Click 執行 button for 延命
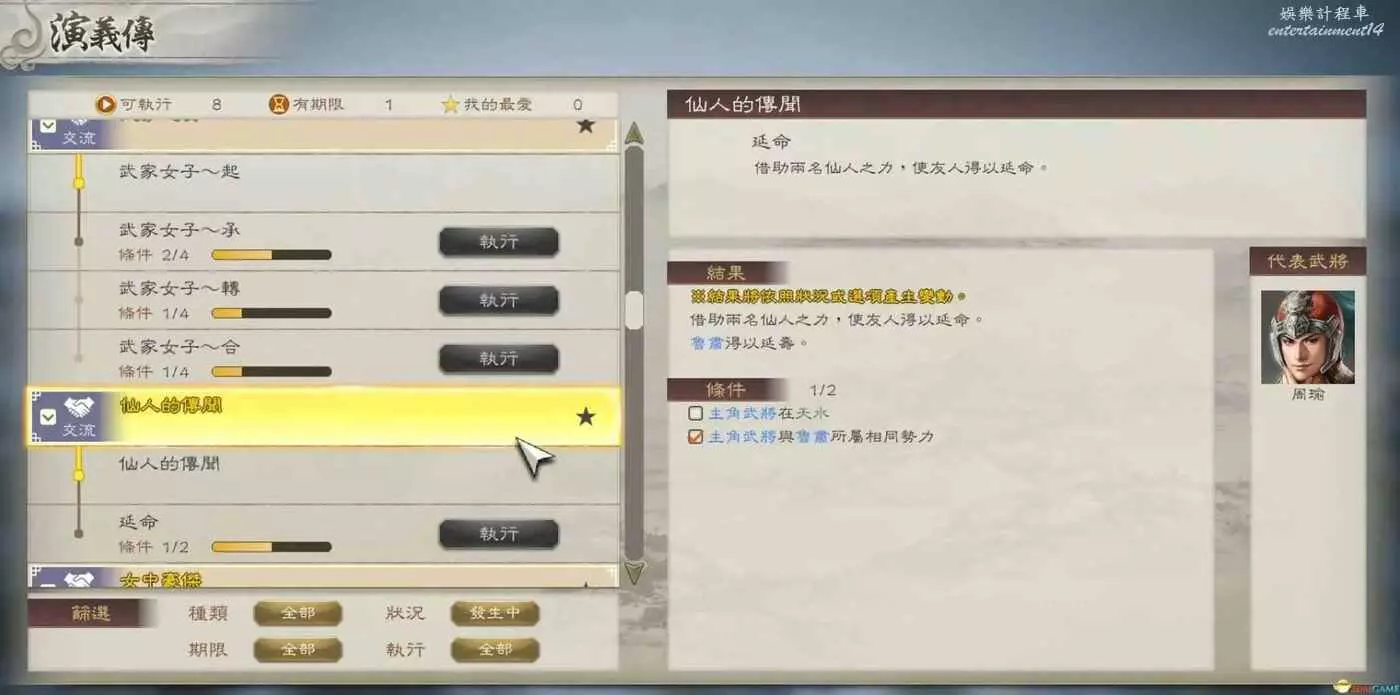 (499, 534)
